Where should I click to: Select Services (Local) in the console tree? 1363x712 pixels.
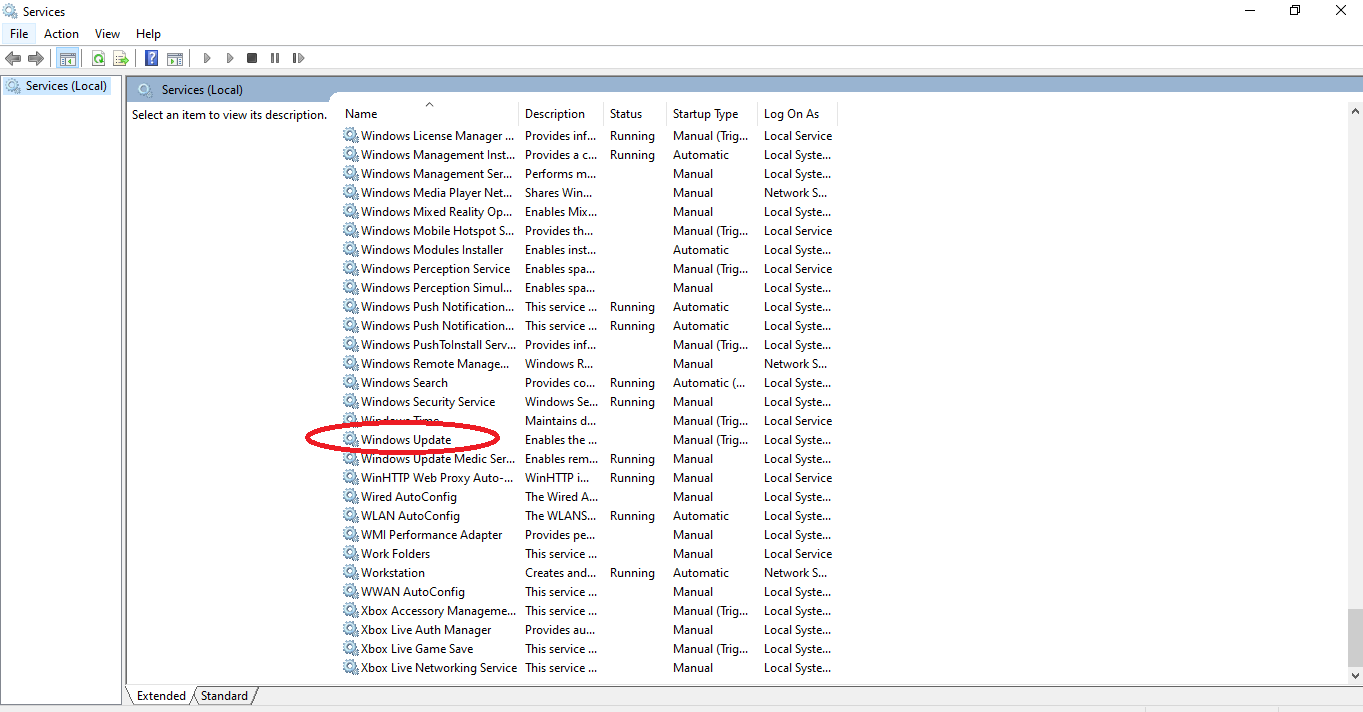coord(66,86)
